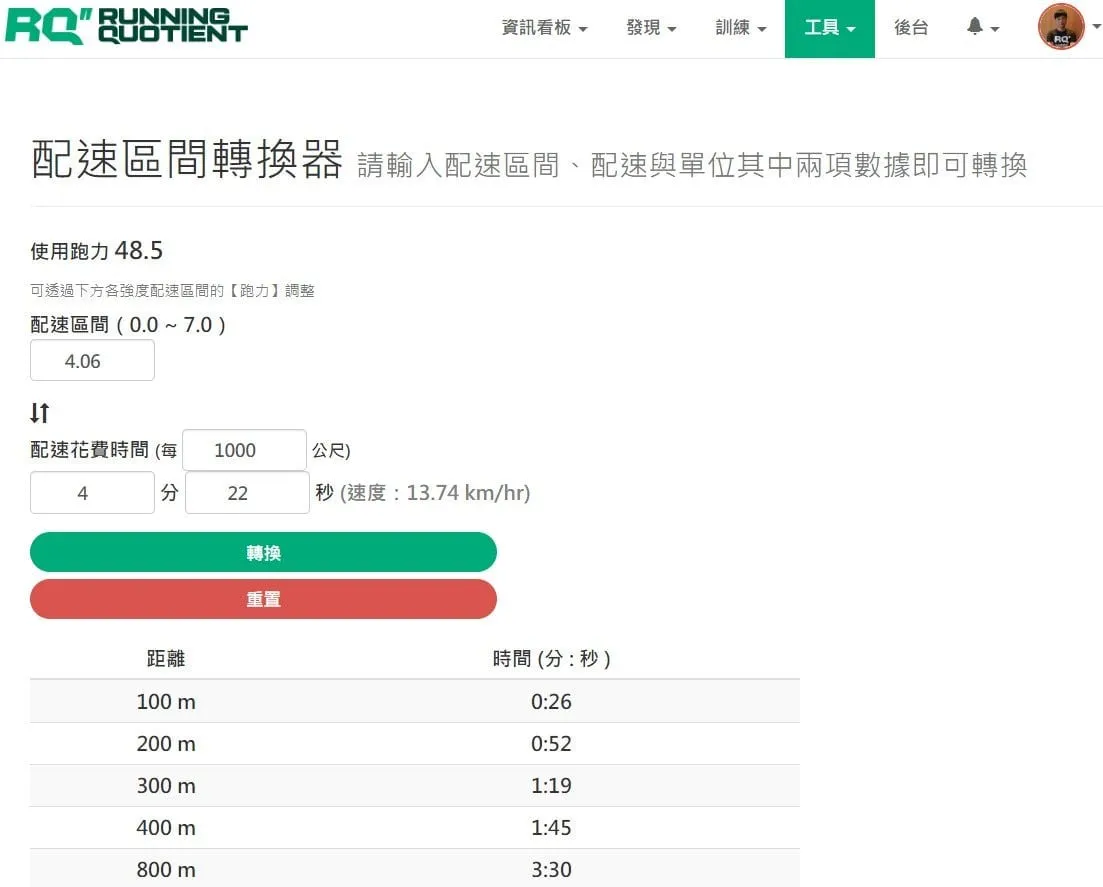Viewport: 1103px width, 887px height.
Task: Open the 工具 active menu
Action: coord(829,28)
